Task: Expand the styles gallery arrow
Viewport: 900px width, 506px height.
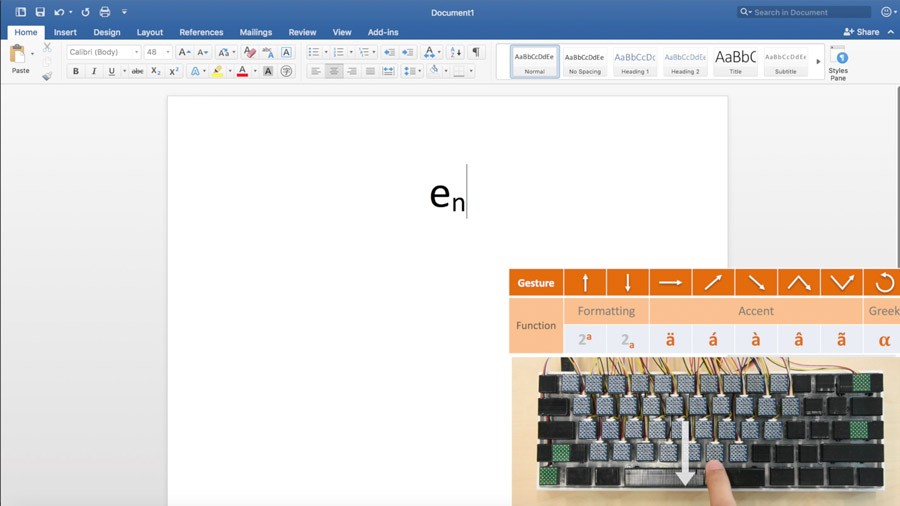Action: point(818,62)
